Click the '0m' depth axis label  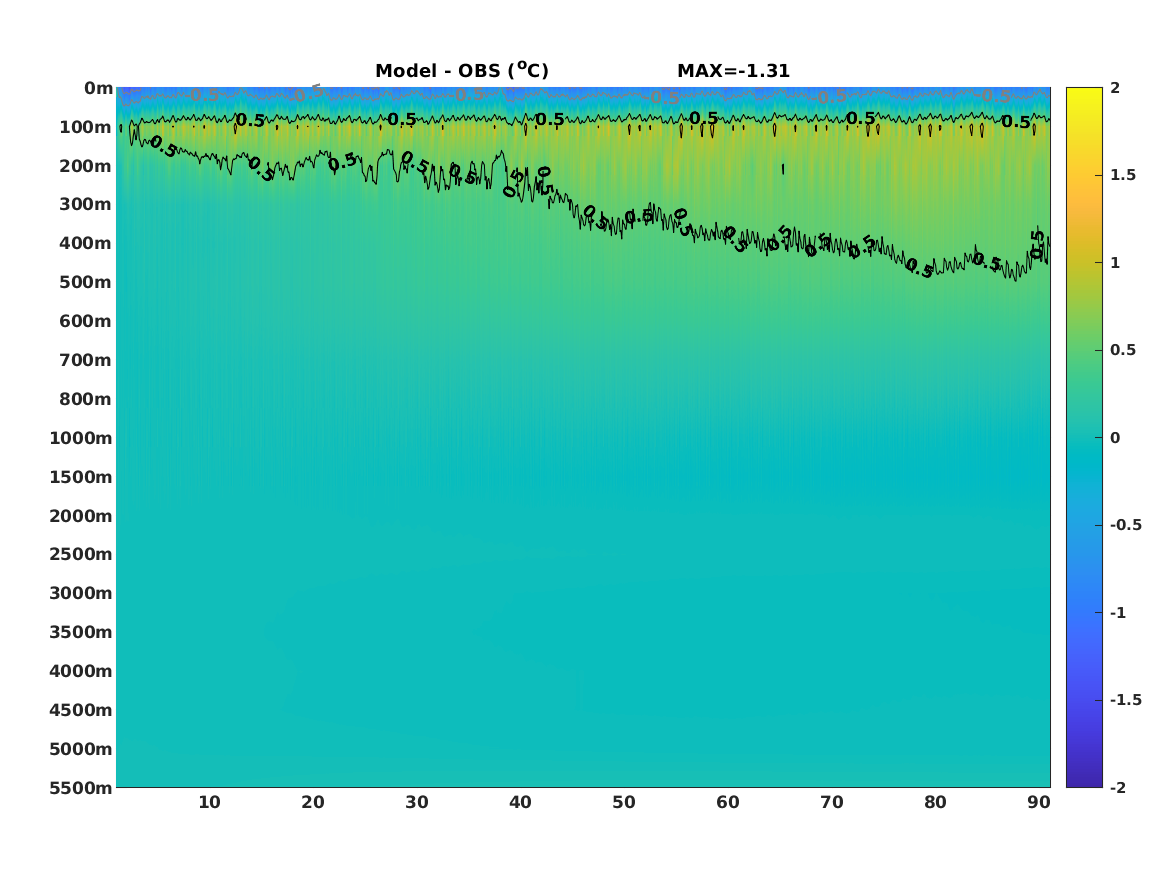coord(98,89)
